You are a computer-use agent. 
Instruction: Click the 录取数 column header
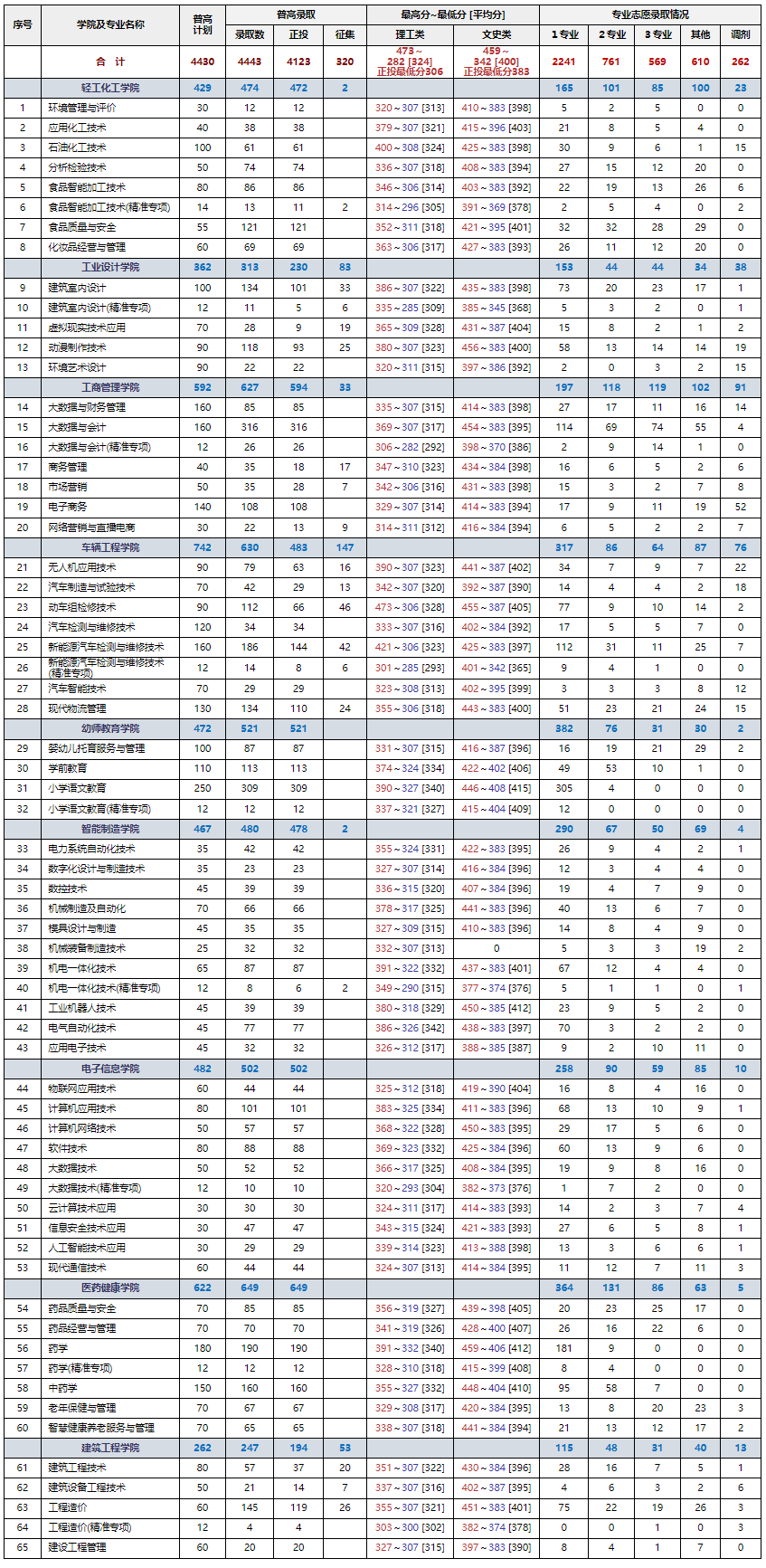click(250, 34)
